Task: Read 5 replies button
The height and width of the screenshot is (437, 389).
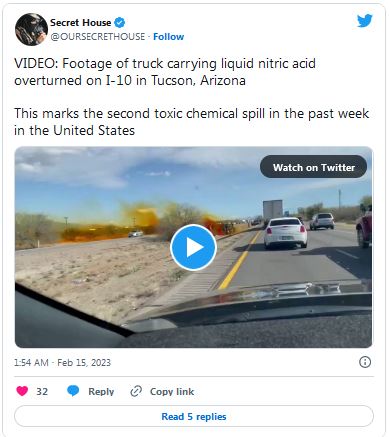Action: (x=194, y=416)
